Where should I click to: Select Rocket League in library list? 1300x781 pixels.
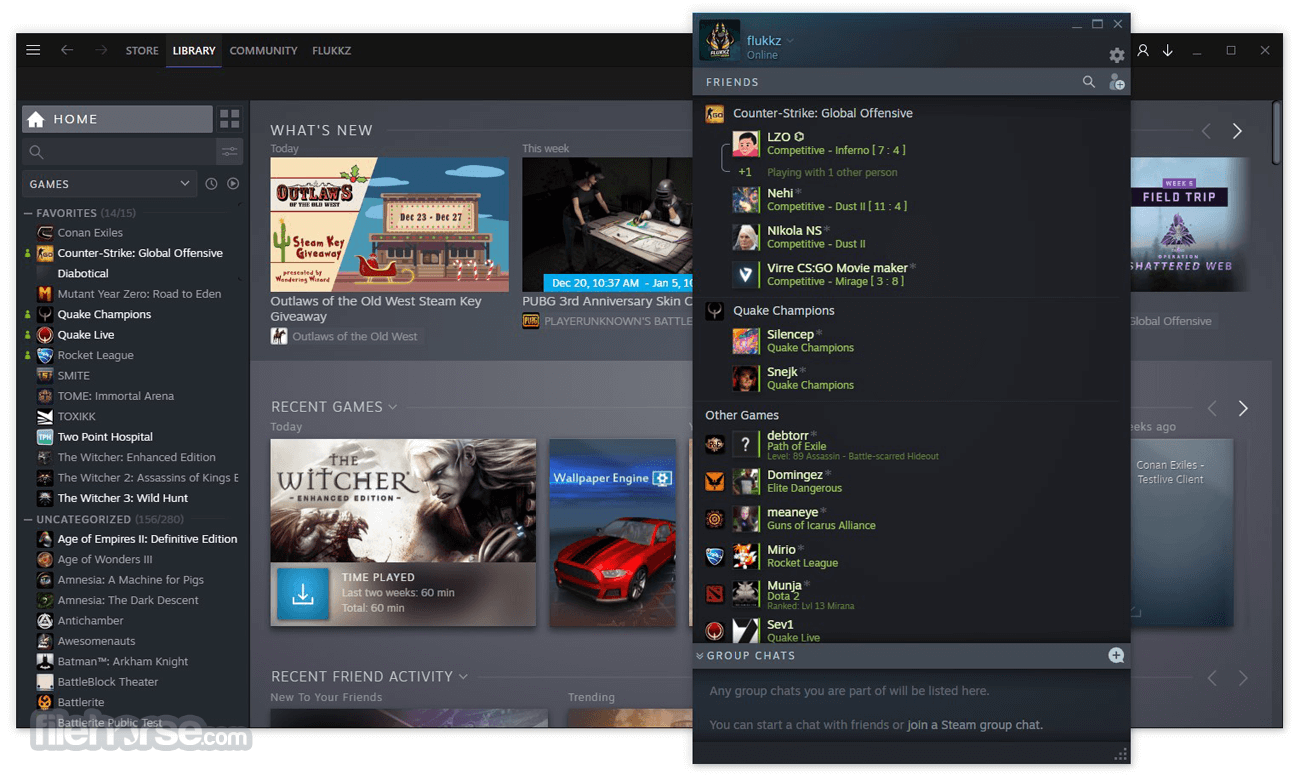coord(95,355)
